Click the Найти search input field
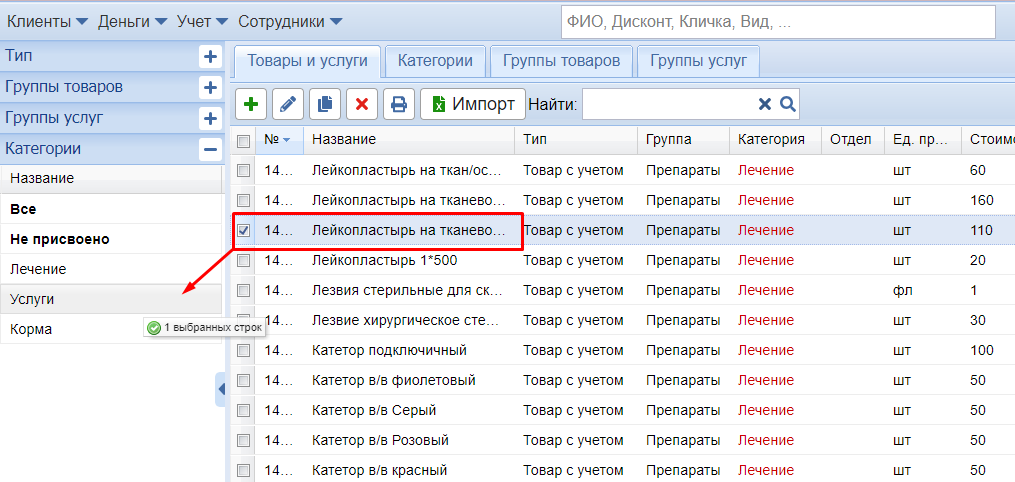1015x482 pixels. coord(668,104)
